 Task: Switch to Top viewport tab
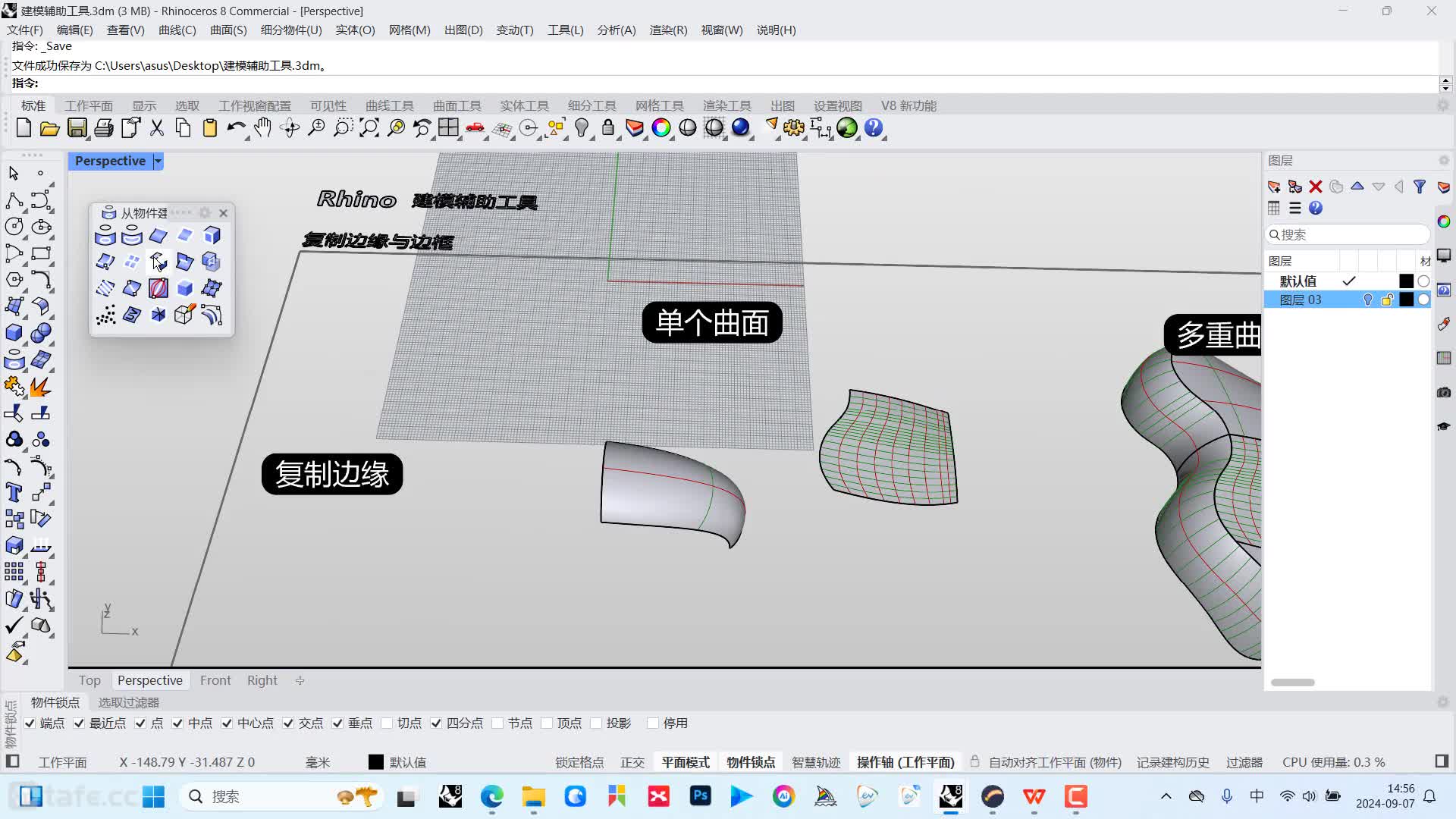(x=90, y=680)
